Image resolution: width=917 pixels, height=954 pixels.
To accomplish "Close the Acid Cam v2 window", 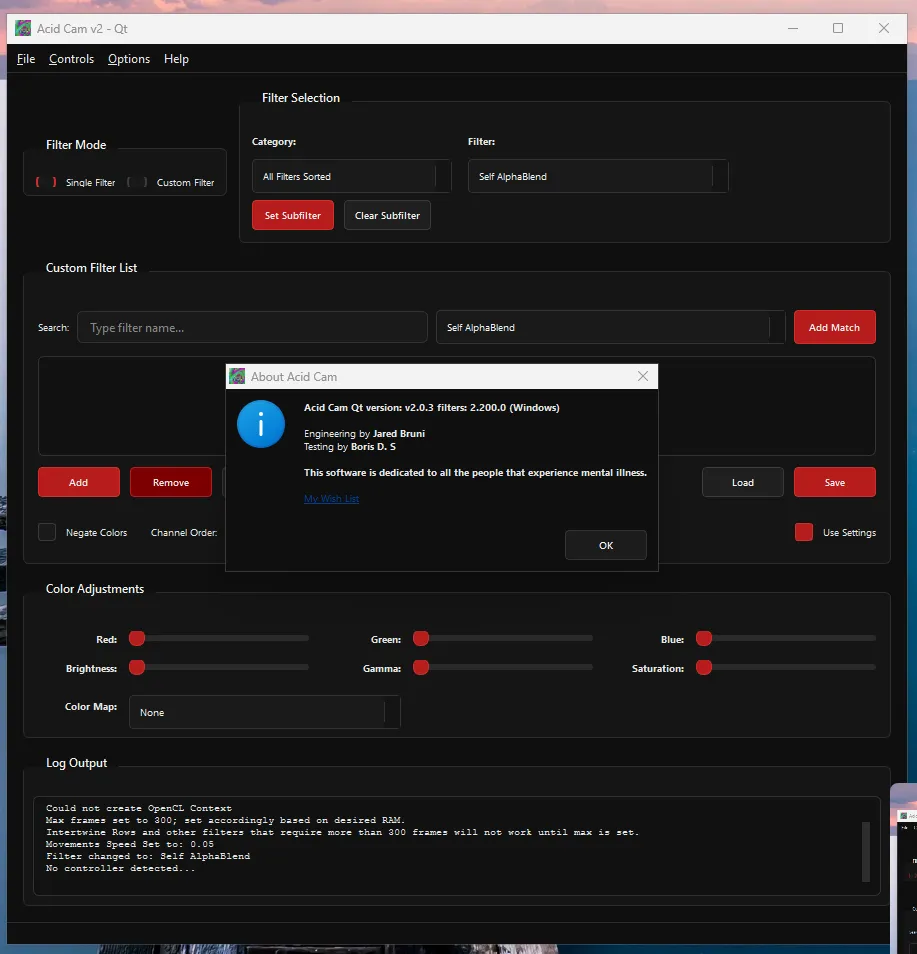I will (884, 28).
